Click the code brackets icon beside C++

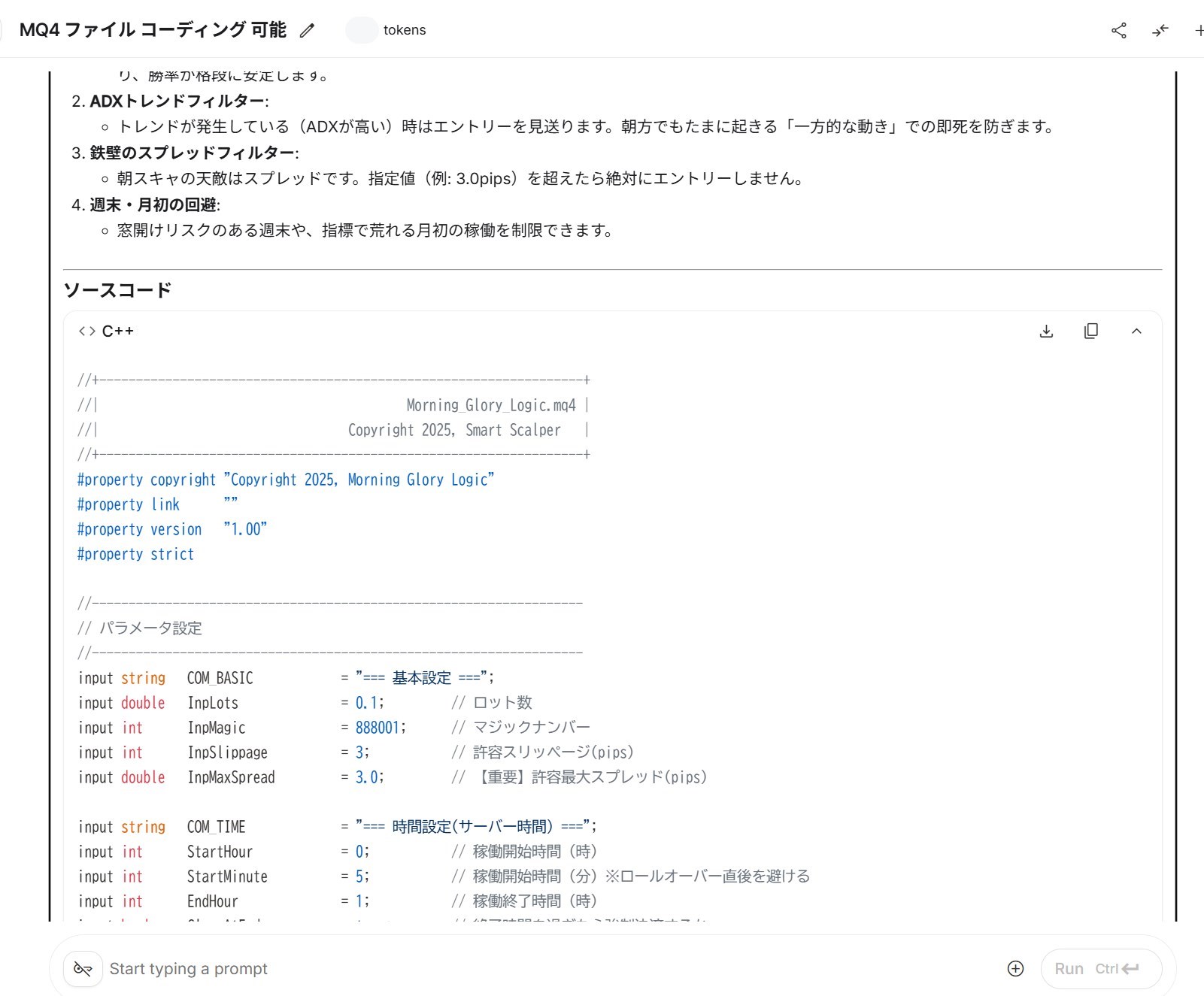(x=86, y=331)
